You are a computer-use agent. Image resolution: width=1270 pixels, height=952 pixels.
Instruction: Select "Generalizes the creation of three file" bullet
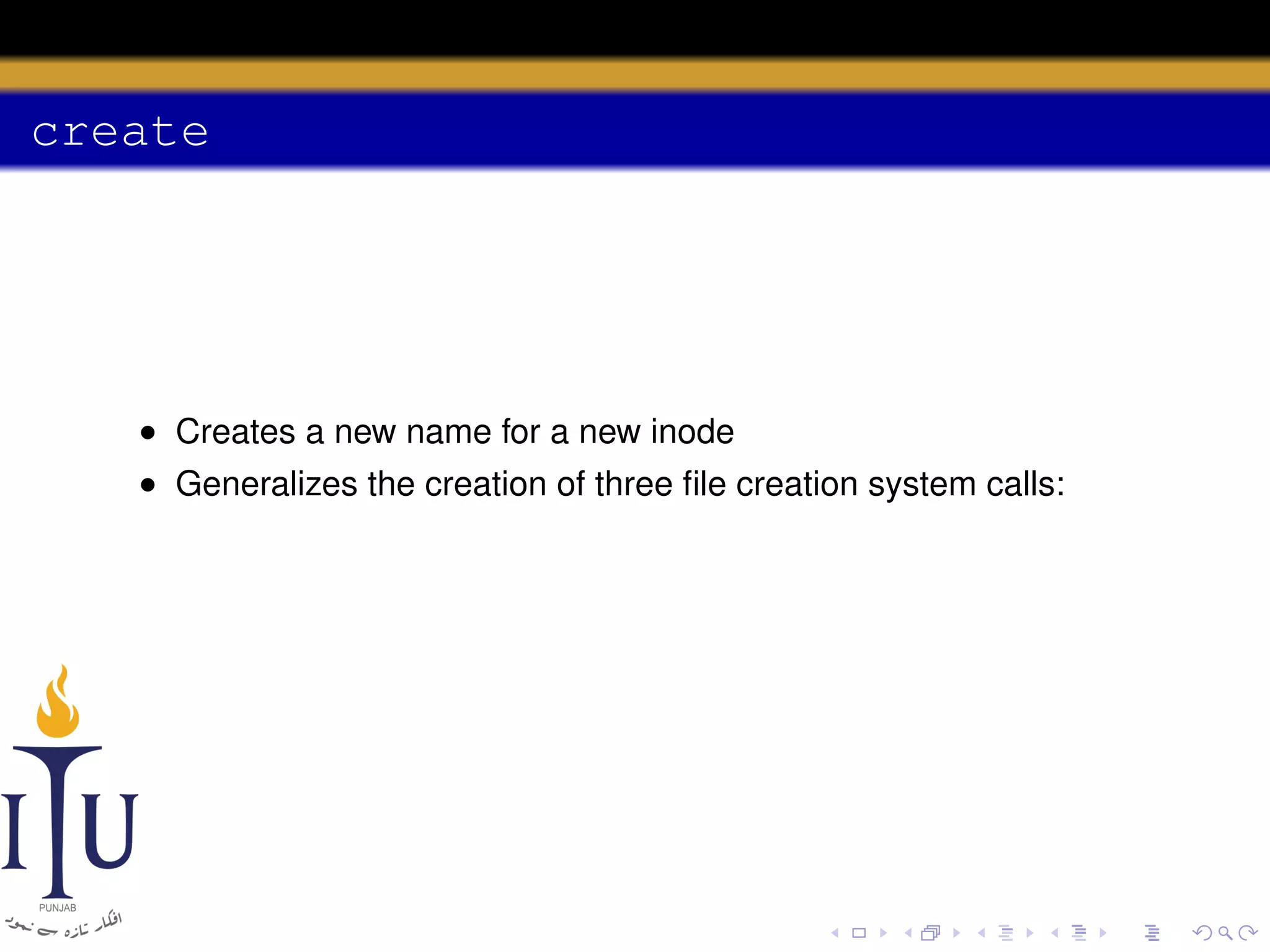tap(620, 484)
